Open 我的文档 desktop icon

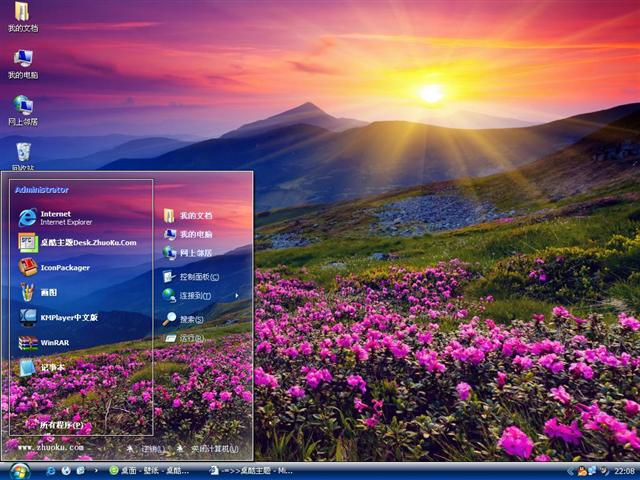click(x=22, y=16)
